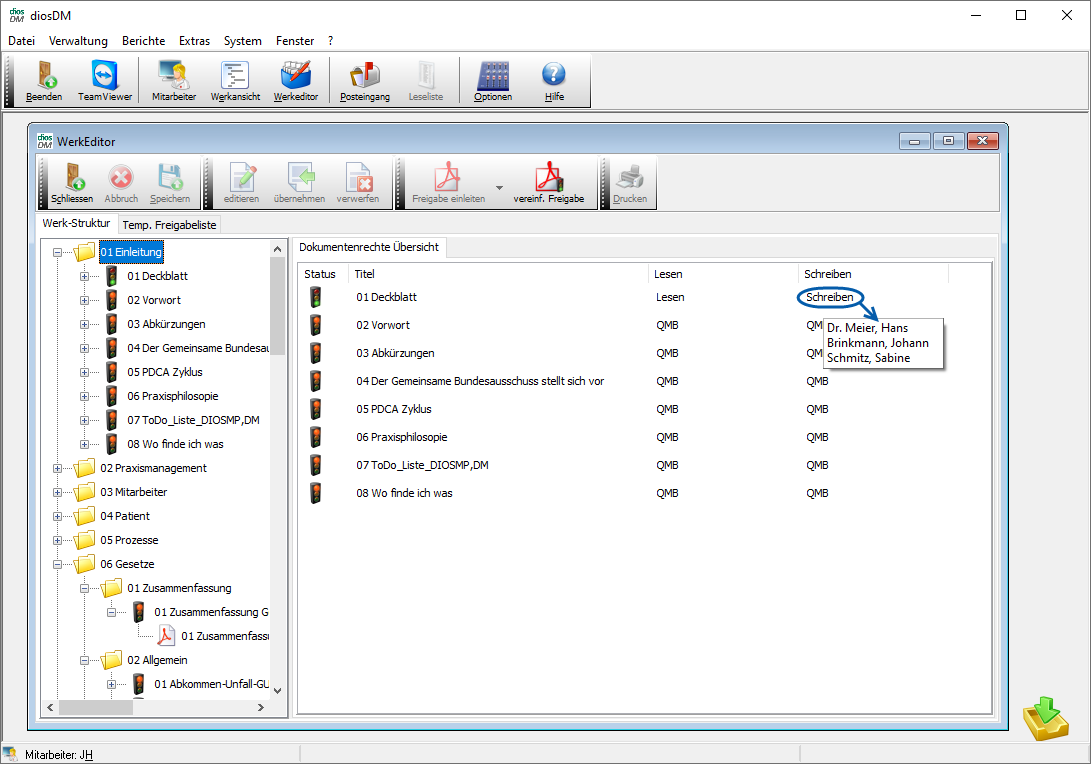This screenshot has height=764, width=1091.
Task: Open the Verwaltung menu
Action: [78, 41]
